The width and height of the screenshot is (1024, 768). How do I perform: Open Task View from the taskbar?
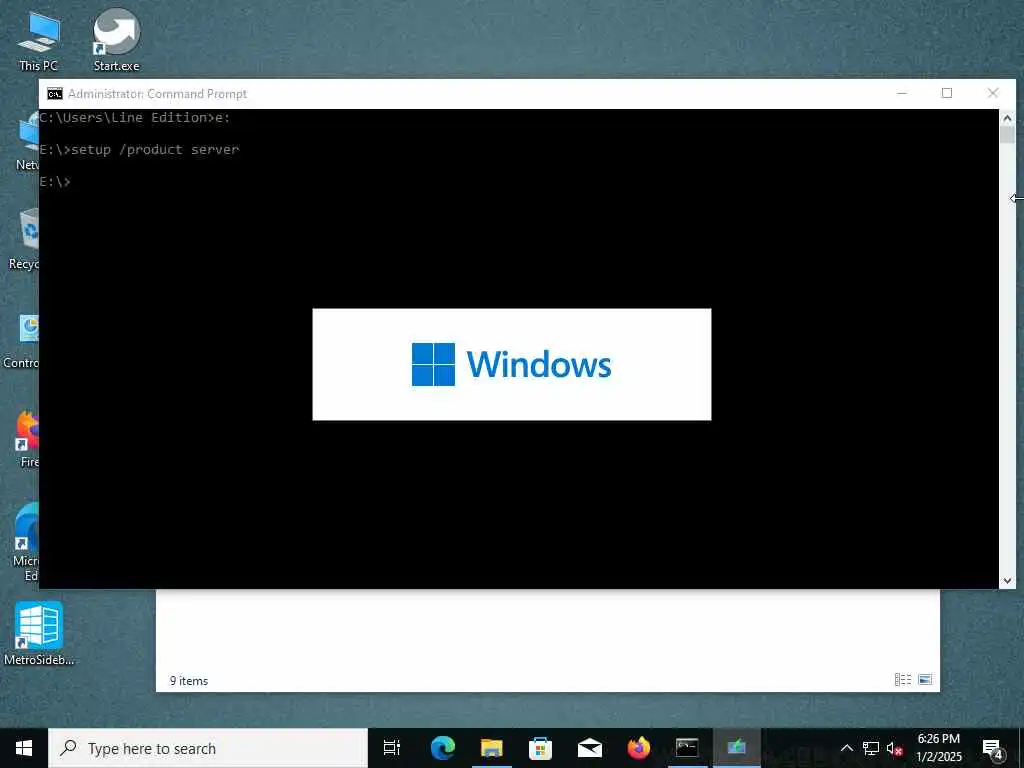coord(392,748)
